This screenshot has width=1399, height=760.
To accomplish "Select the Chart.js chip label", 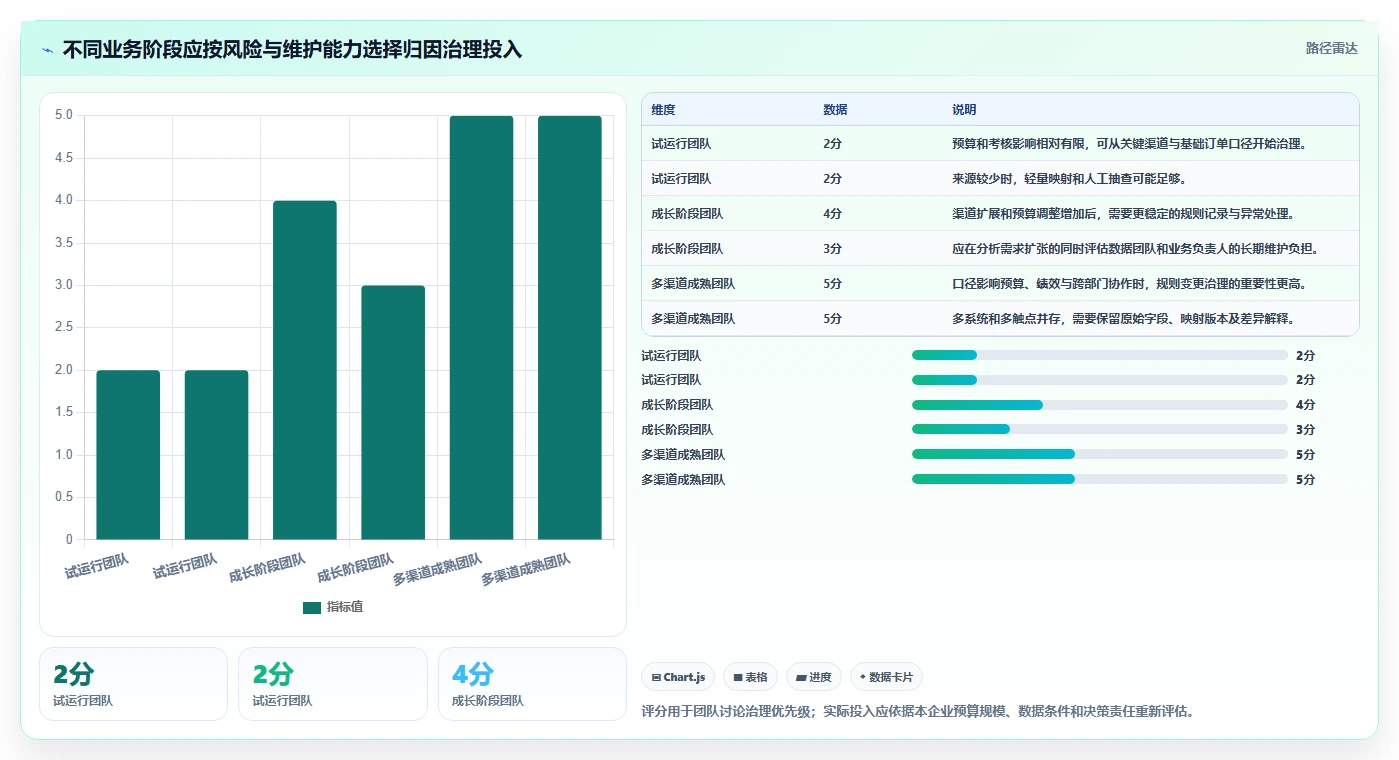I will [x=684, y=677].
